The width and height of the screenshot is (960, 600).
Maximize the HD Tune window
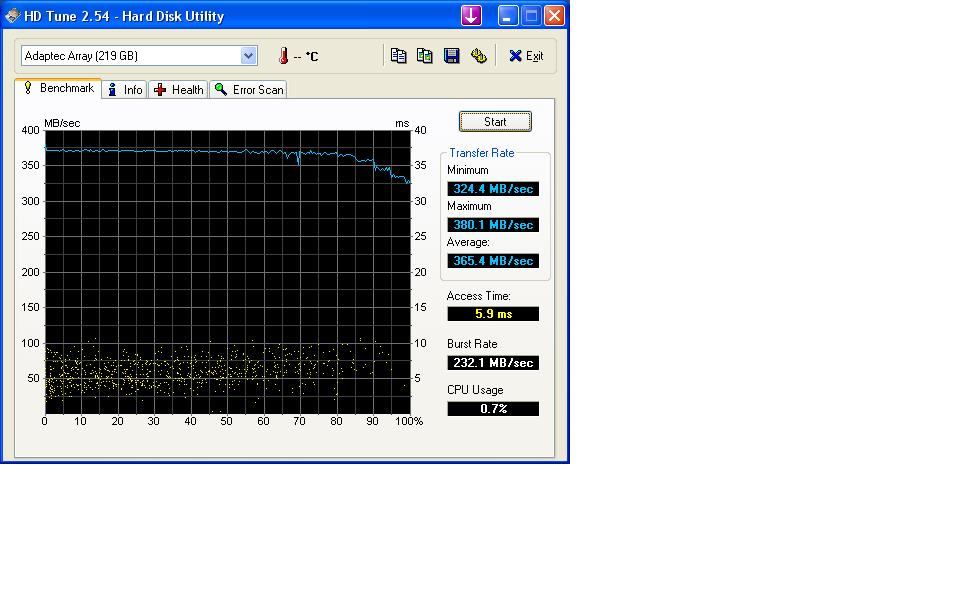(531, 15)
